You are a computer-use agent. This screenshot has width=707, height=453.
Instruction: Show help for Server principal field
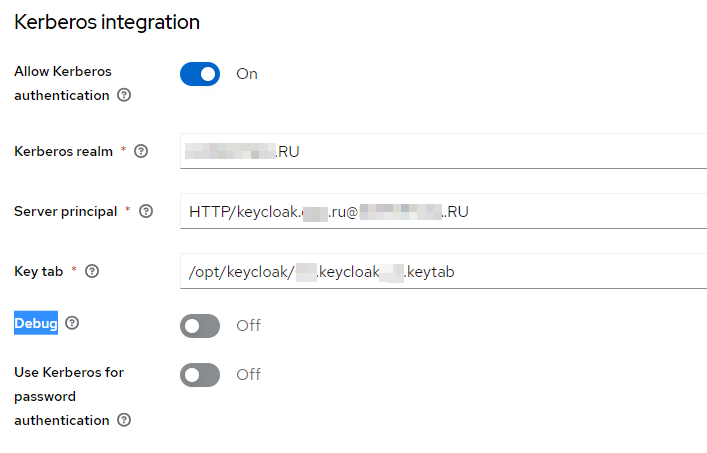(146, 212)
